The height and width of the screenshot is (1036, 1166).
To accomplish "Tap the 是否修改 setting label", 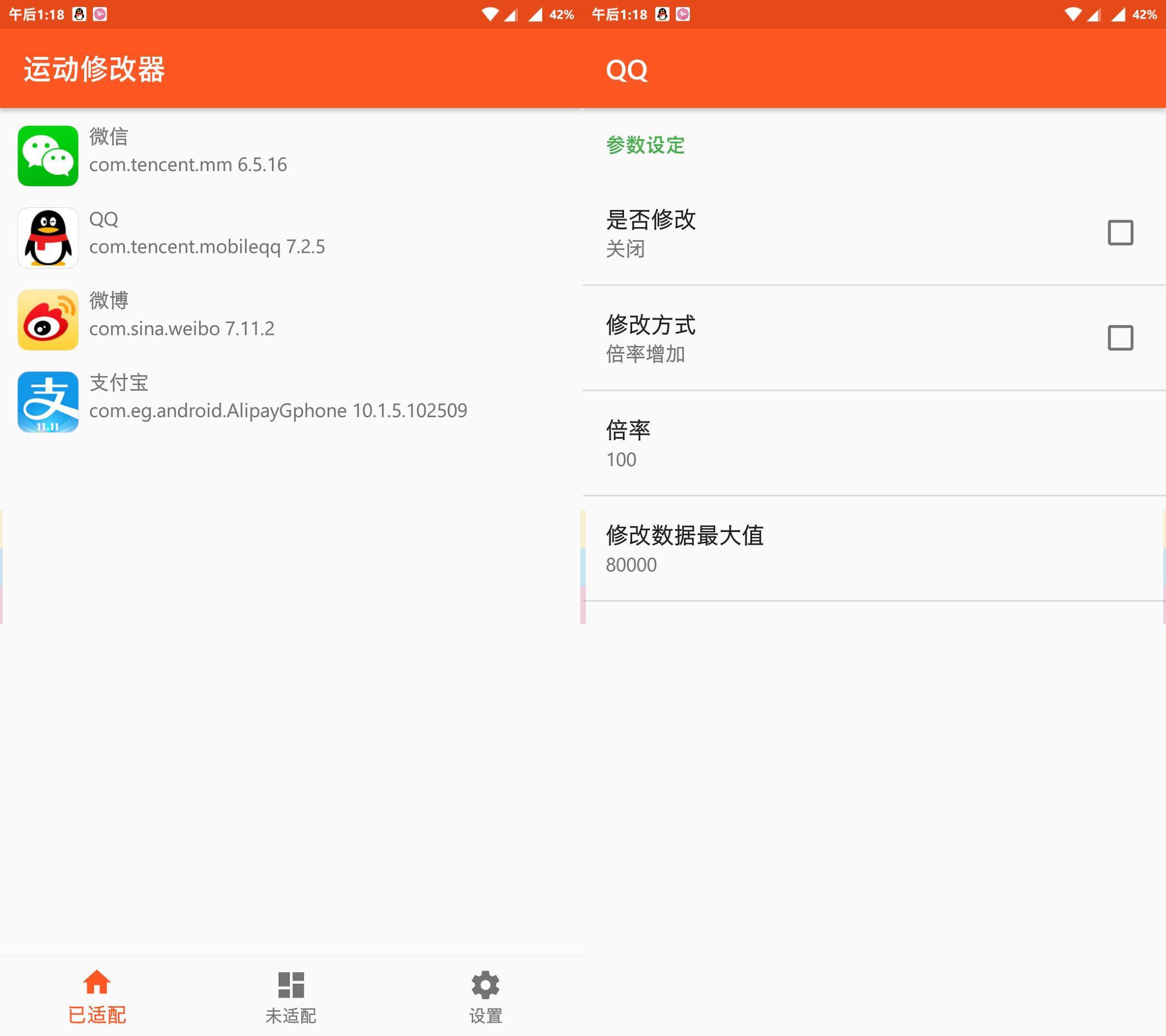I will pyautogui.click(x=650, y=219).
